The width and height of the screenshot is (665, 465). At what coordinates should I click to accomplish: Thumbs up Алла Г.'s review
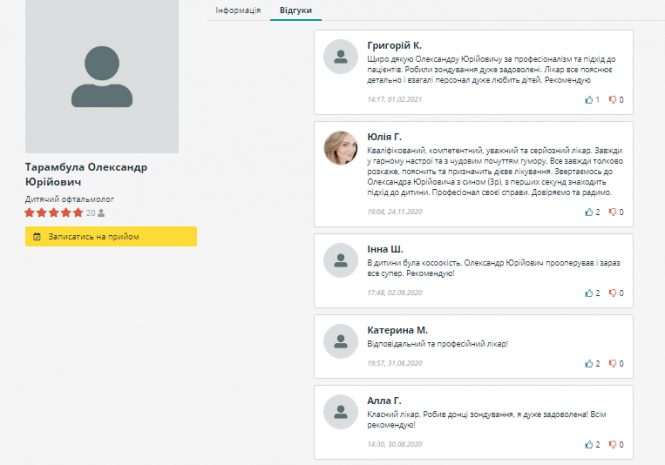(589, 444)
